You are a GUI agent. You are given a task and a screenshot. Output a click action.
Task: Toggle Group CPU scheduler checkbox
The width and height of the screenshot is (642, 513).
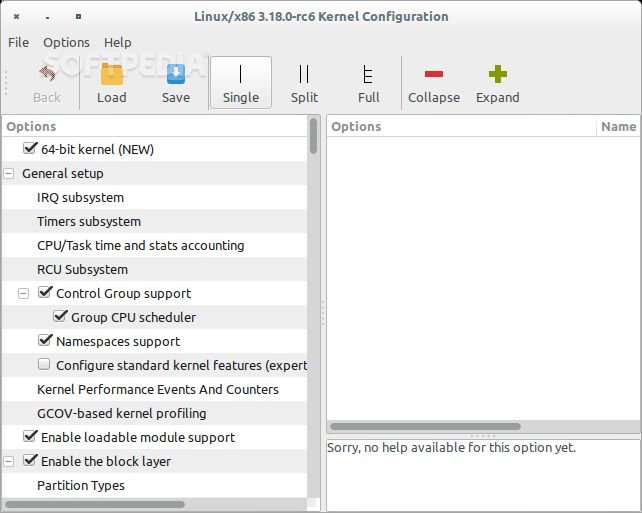coord(60,316)
